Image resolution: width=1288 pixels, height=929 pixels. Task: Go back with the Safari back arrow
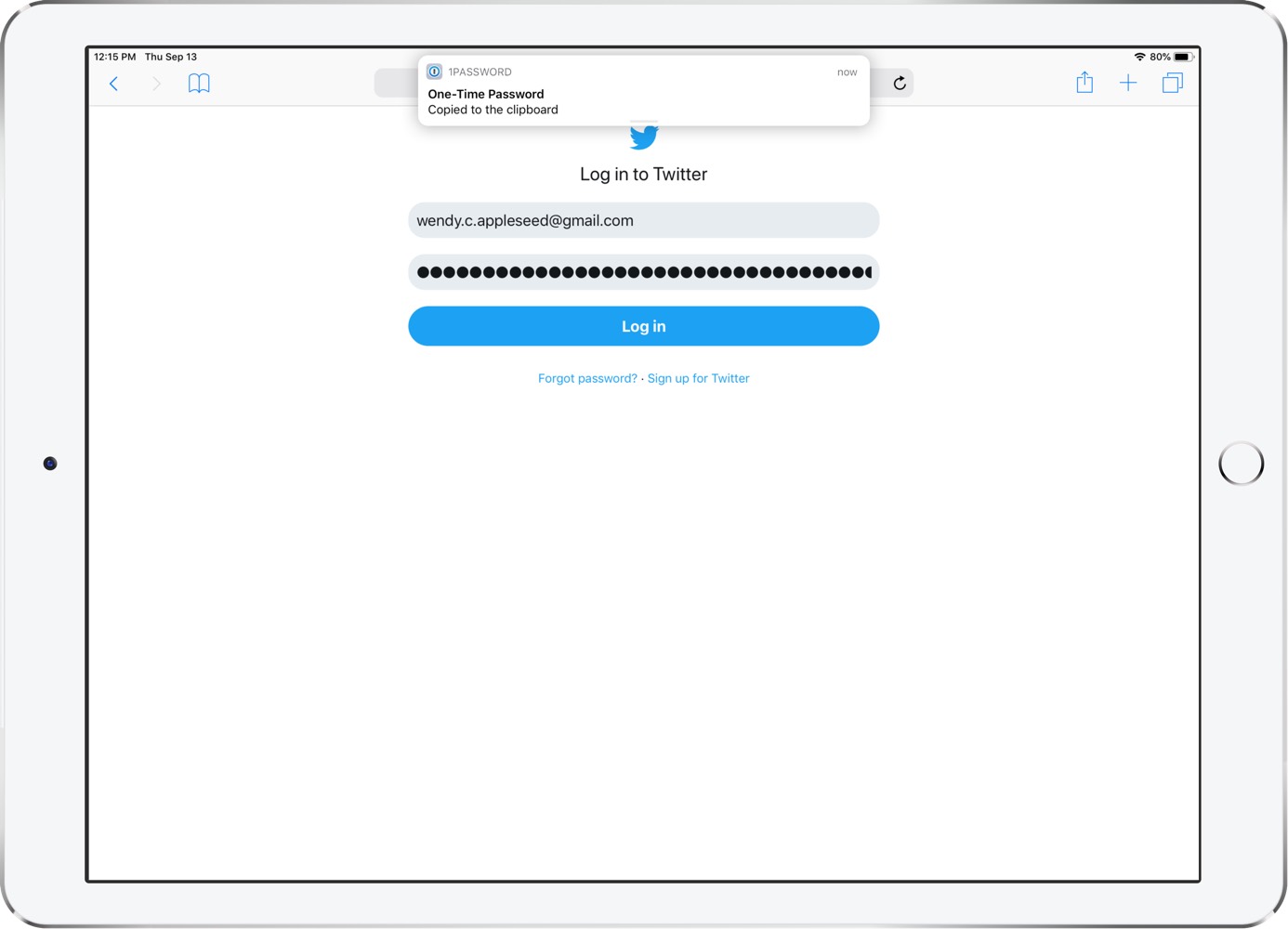pyautogui.click(x=113, y=84)
